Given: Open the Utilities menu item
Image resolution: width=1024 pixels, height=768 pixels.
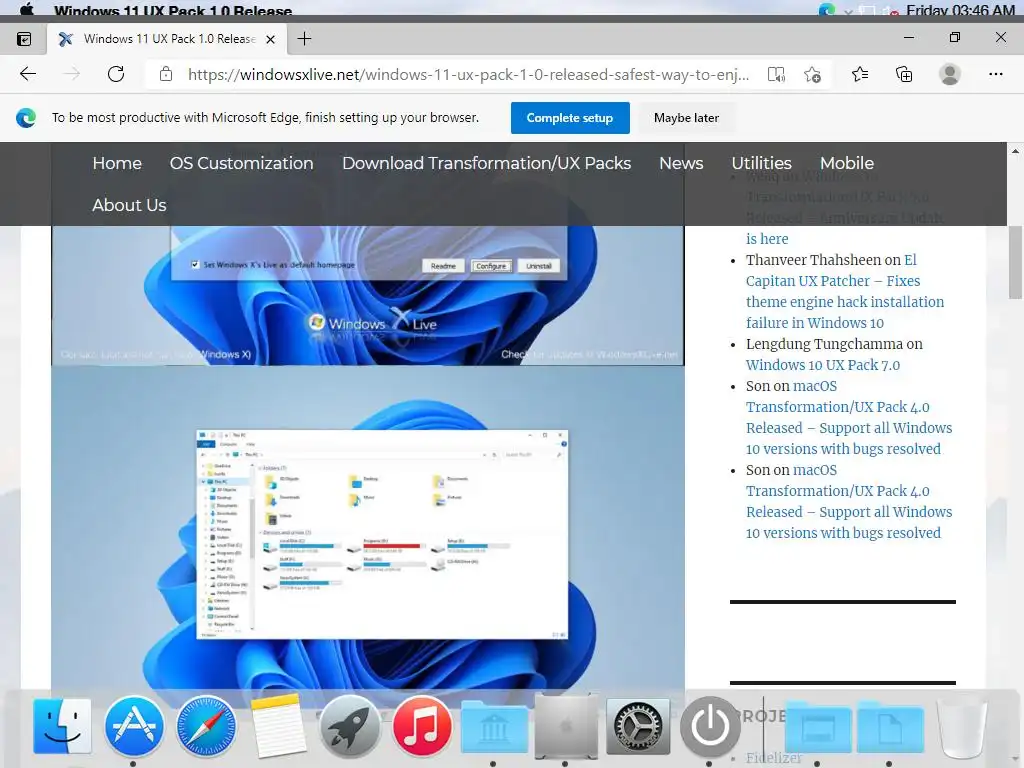Looking at the screenshot, I should [x=761, y=163].
